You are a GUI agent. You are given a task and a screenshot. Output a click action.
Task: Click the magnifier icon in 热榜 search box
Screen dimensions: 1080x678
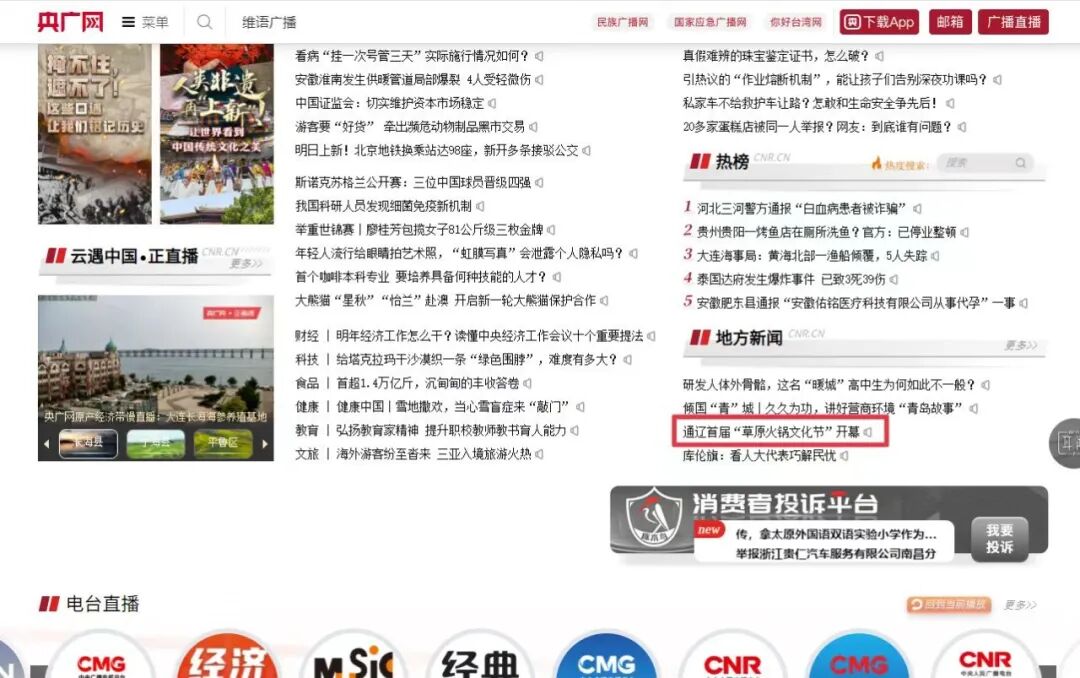coord(1022,162)
